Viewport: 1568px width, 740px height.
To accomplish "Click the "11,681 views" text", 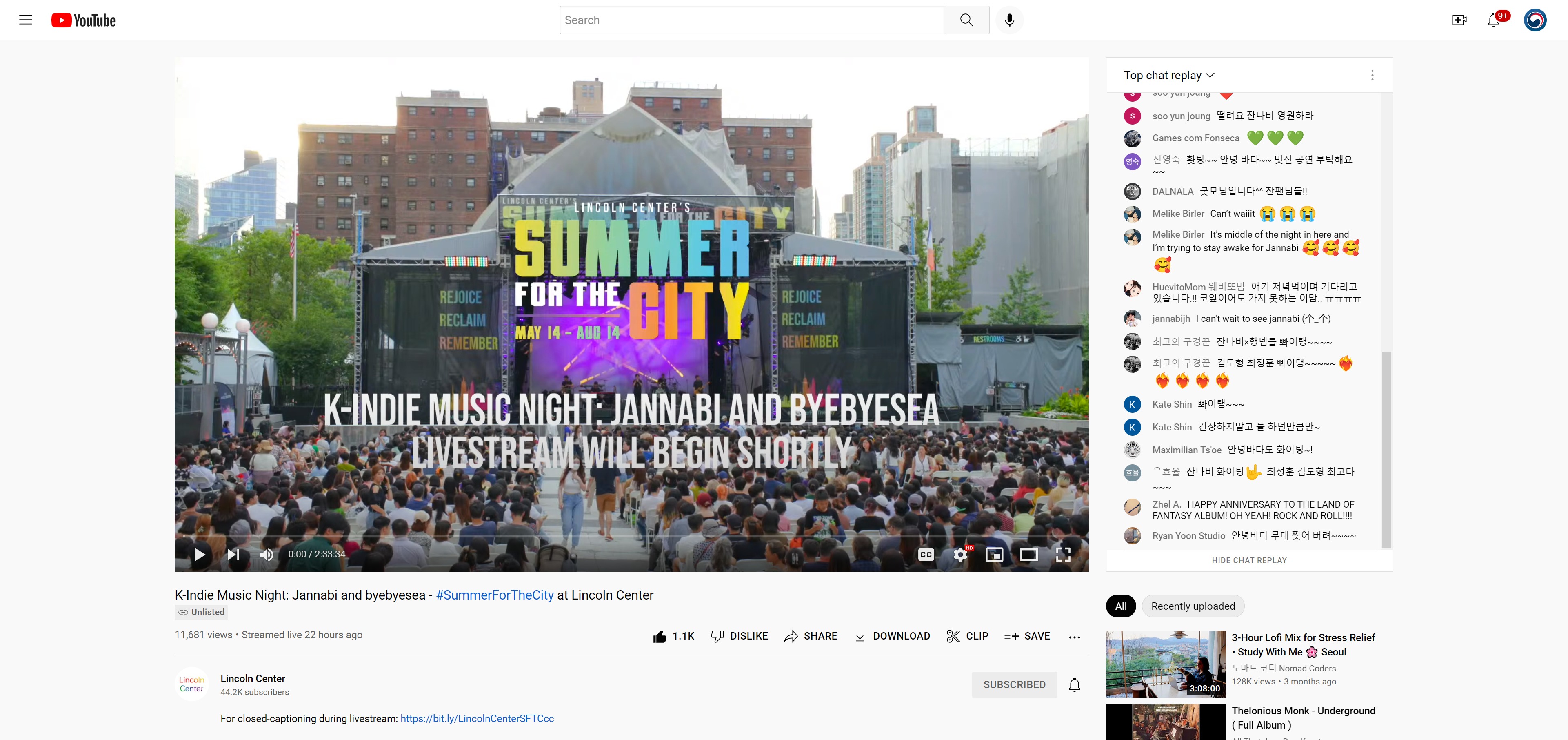I will pyautogui.click(x=203, y=635).
